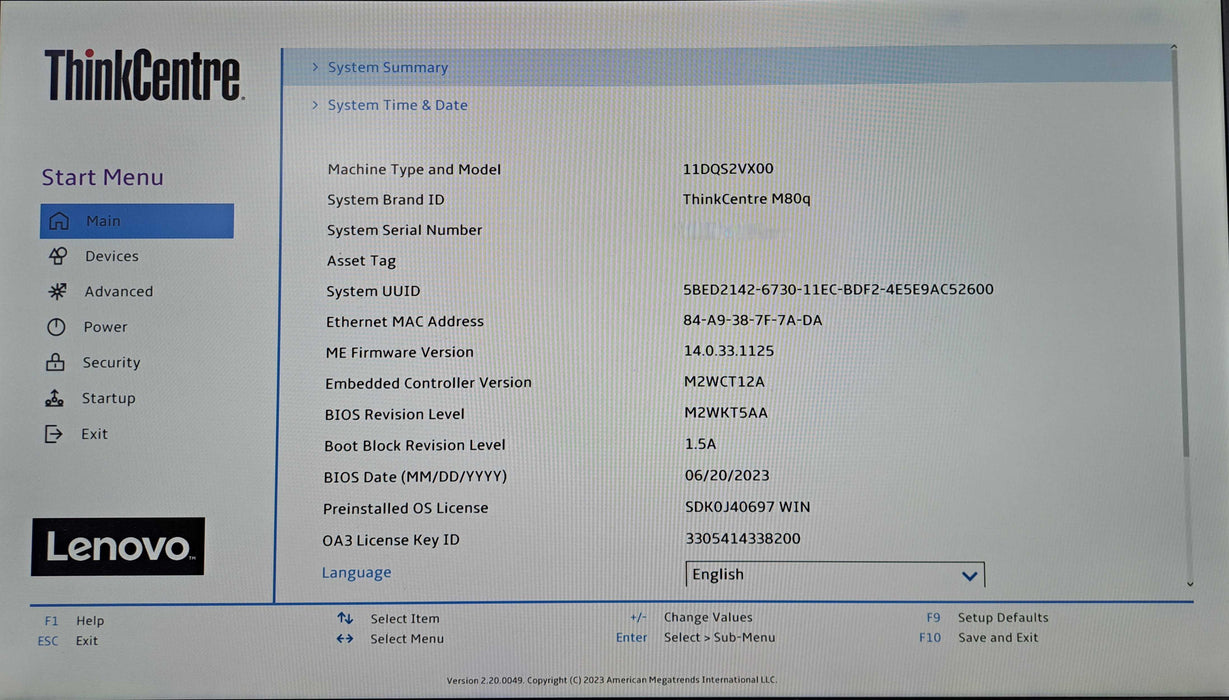Click the Ethernet MAC Address label
Image resolution: width=1229 pixels, height=700 pixels.
click(404, 322)
